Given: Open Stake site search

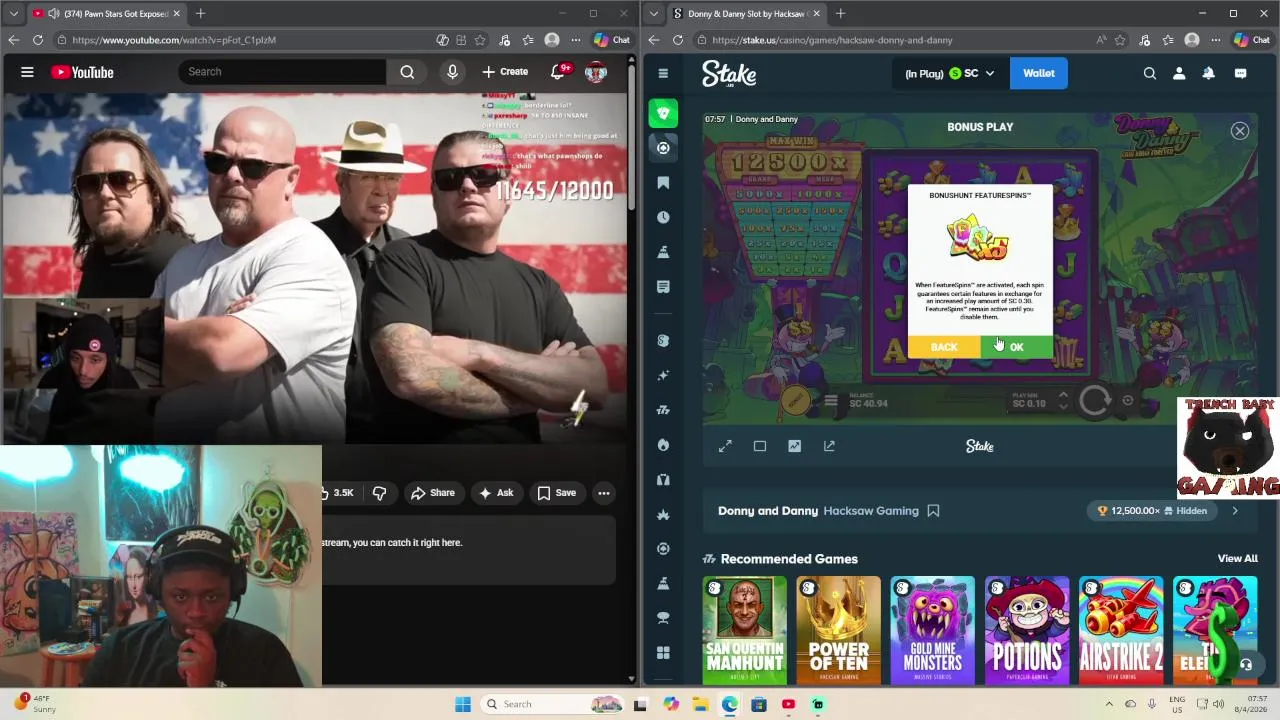Looking at the screenshot, I should click(1150, 73).
